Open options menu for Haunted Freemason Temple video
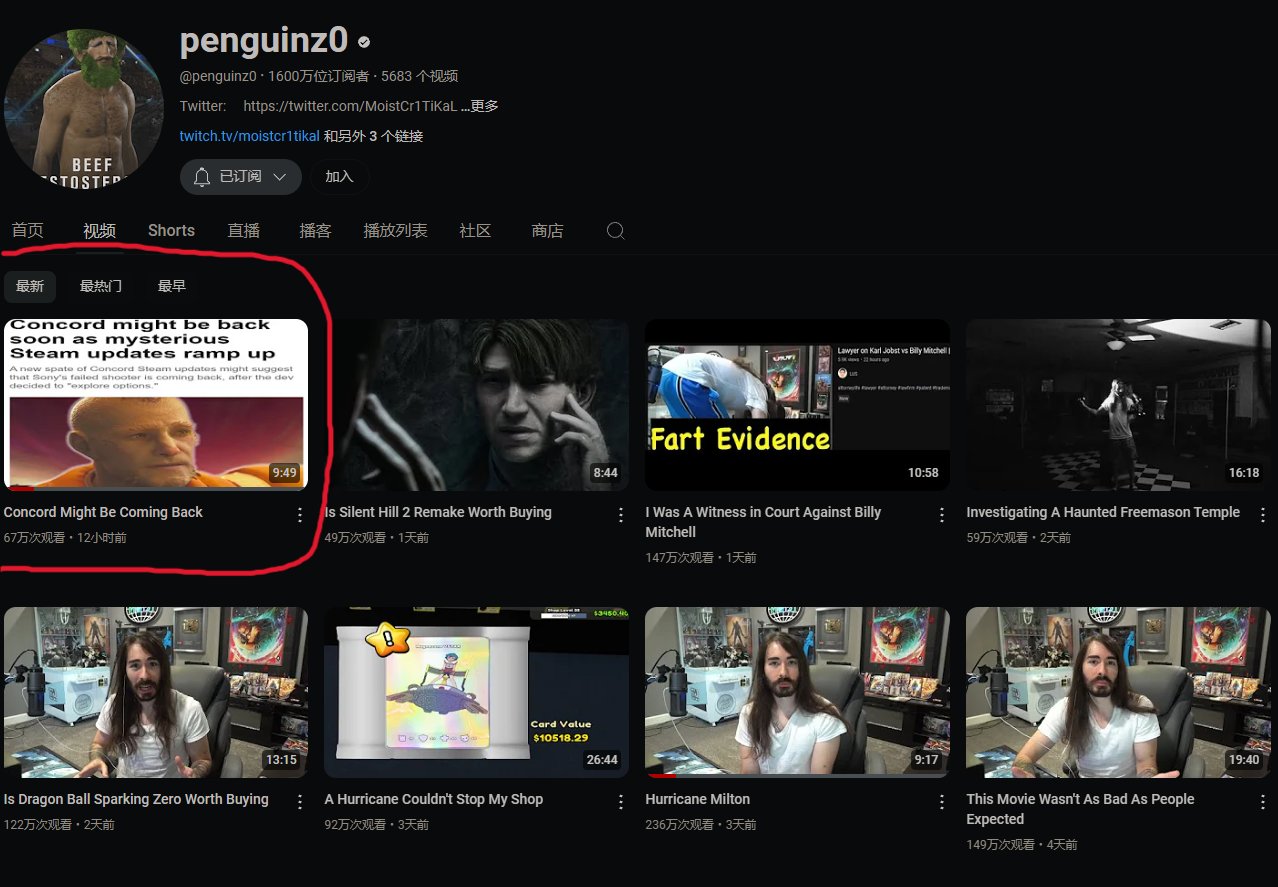 click(x=1262, y=515)
